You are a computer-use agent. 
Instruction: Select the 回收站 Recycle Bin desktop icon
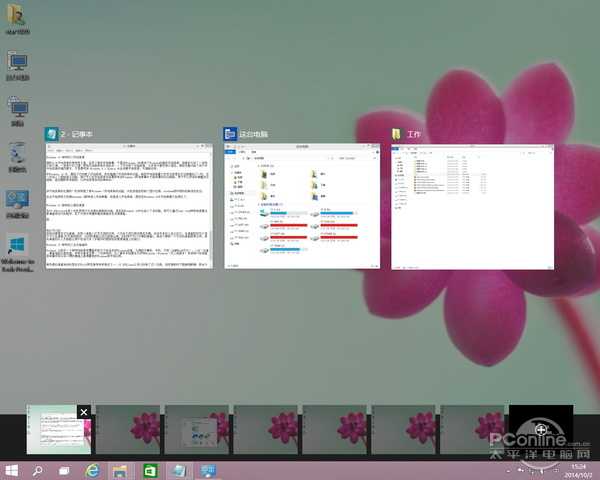18,157
